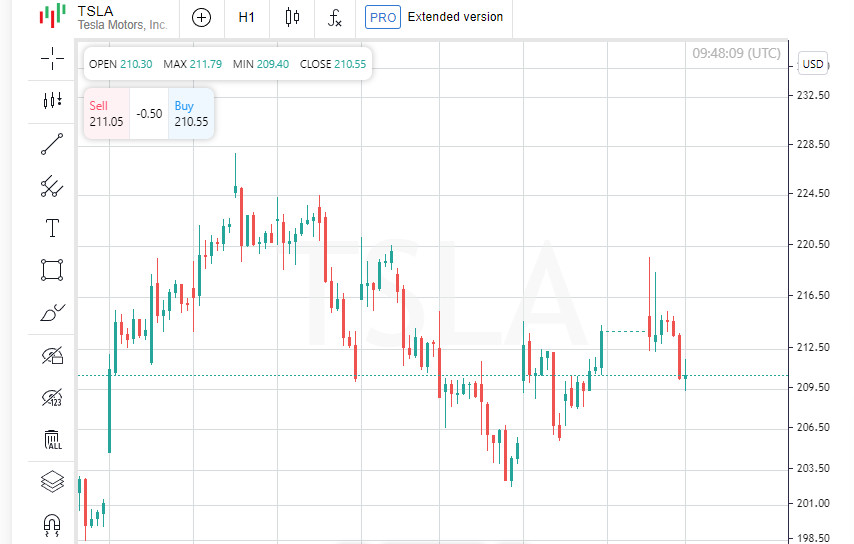Image resolution: width=854 pixels, height=544 pixels.
Task: Click the 209.50 price axis label
Action: [813, 387]
